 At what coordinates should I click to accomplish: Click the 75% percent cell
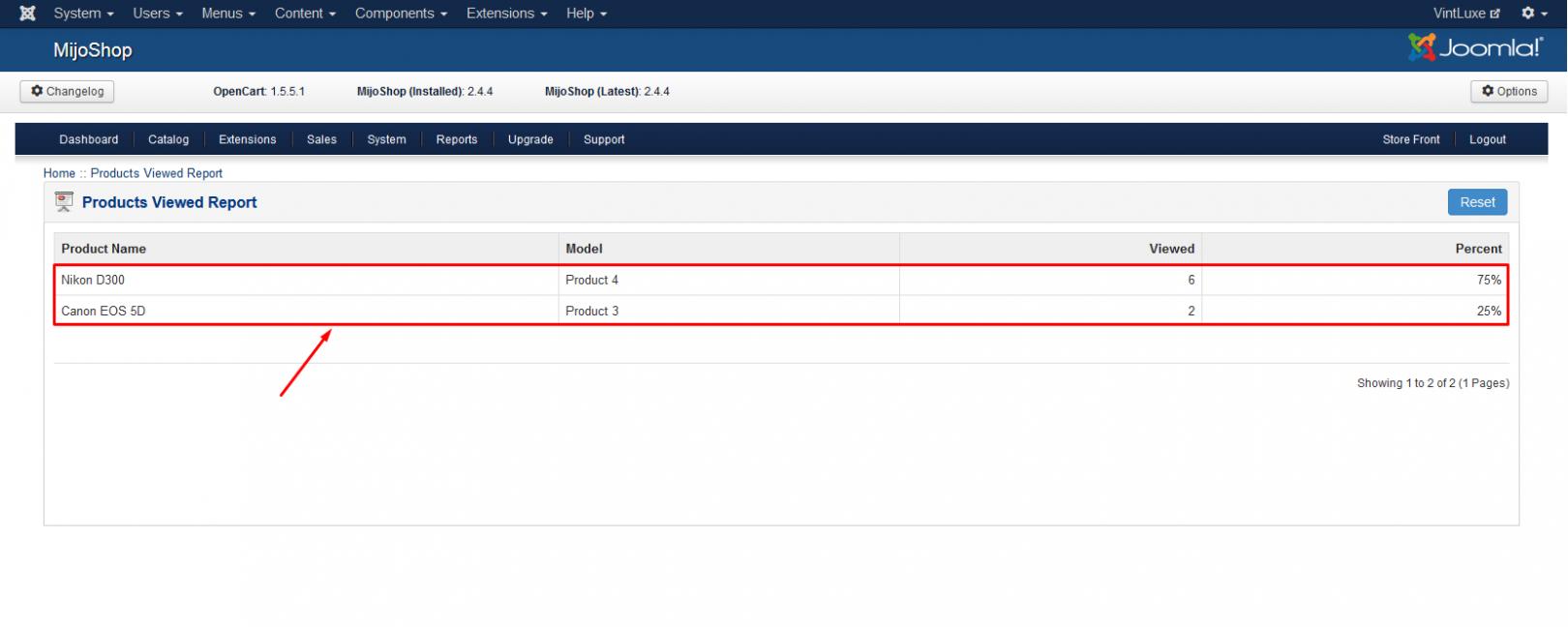1354,280
